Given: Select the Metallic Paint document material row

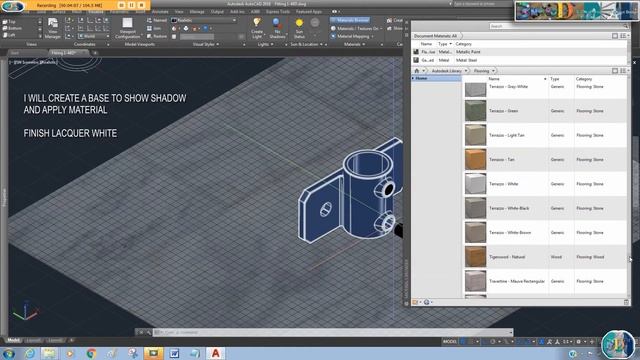Looking at the screenshot, I should tap(519, 52).
